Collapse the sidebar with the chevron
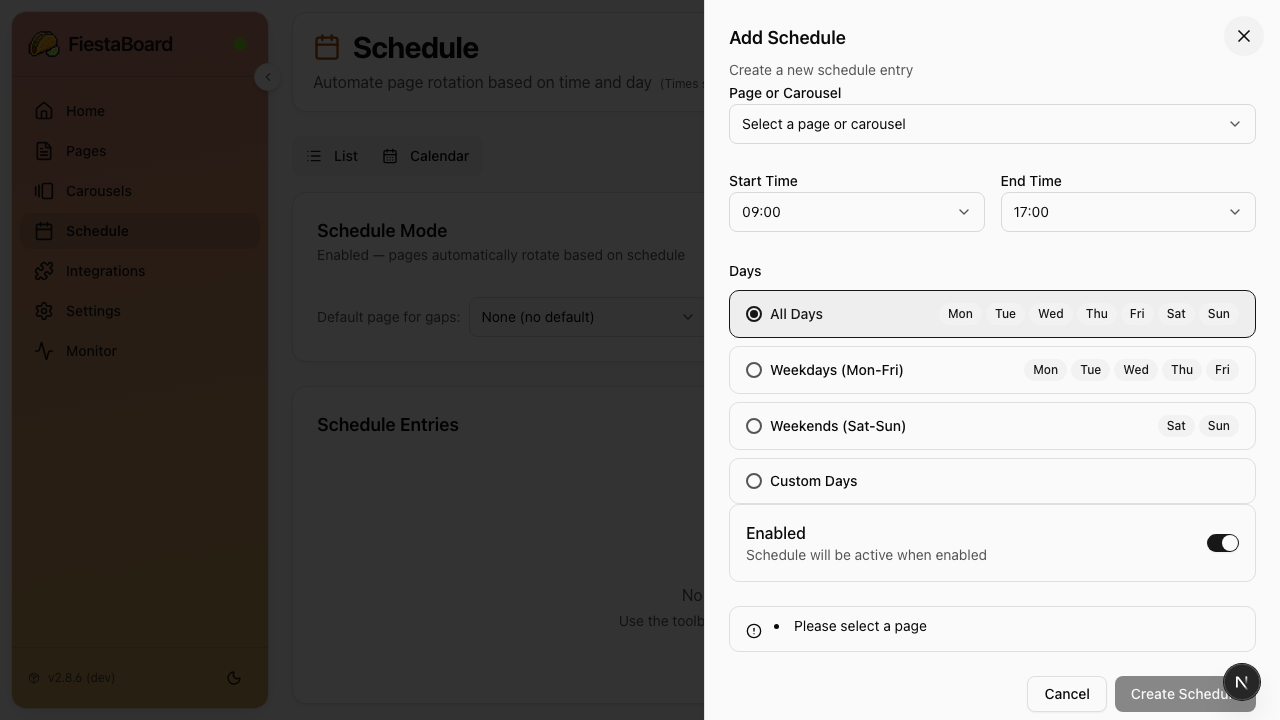 [x=268, y=77]
